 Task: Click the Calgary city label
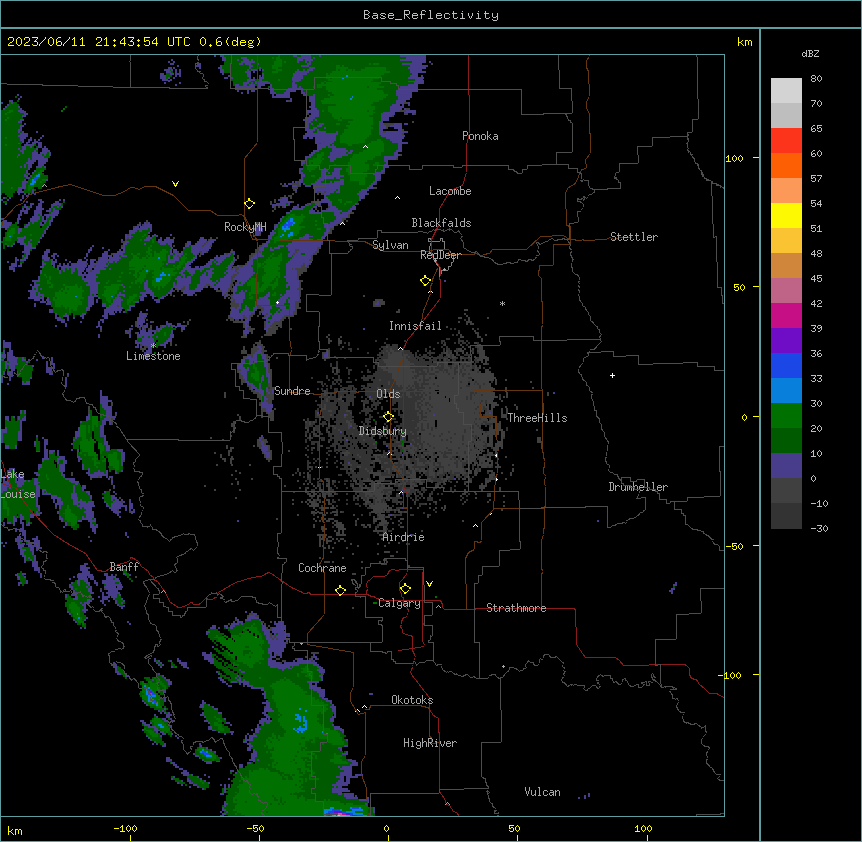tap(400, 603)
